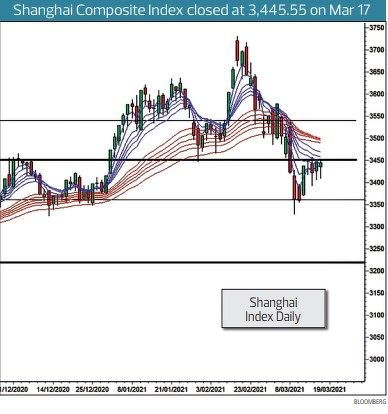388x414 pixels.
Task: Click the 3650 price axis label
Action: [x=377, y=72]
